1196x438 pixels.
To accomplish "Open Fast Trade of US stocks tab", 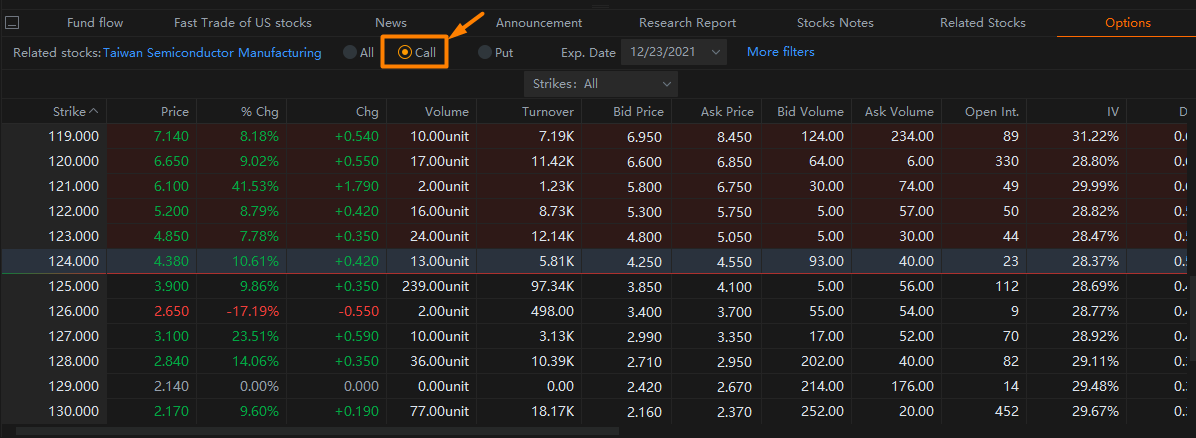I will pos(243,23).
